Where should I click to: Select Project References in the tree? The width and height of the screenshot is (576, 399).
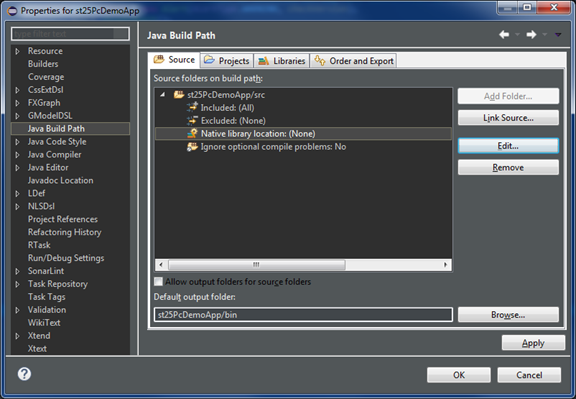pyautogui.click(x=63, y=219)
